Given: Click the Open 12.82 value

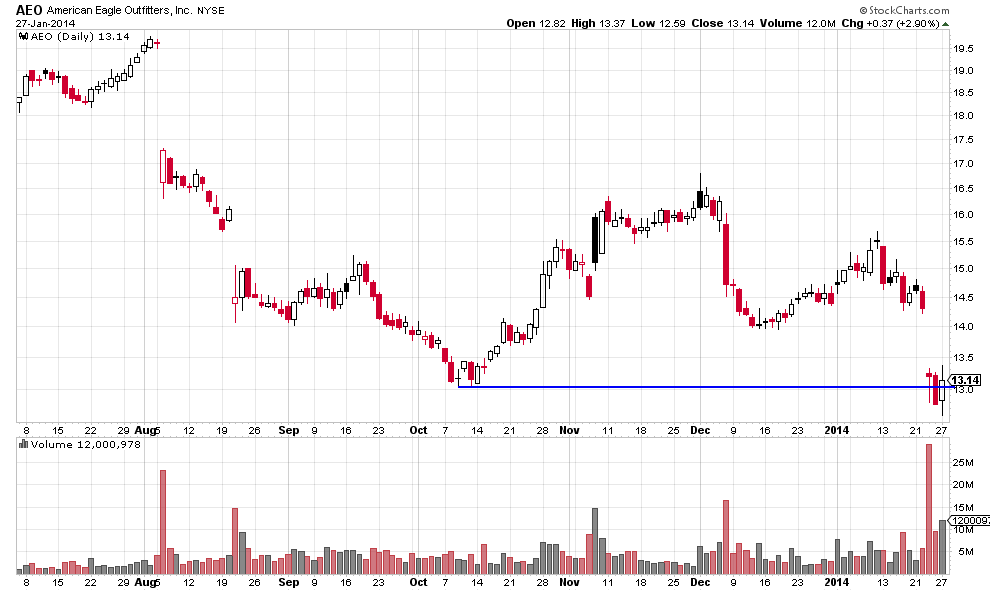Looking at the screenshot, I should point(536,23).
